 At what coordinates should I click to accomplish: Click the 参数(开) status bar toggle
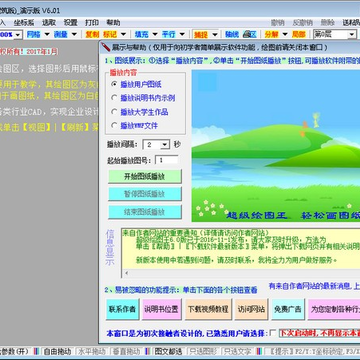pyautogui.click(x=15, y=351)
